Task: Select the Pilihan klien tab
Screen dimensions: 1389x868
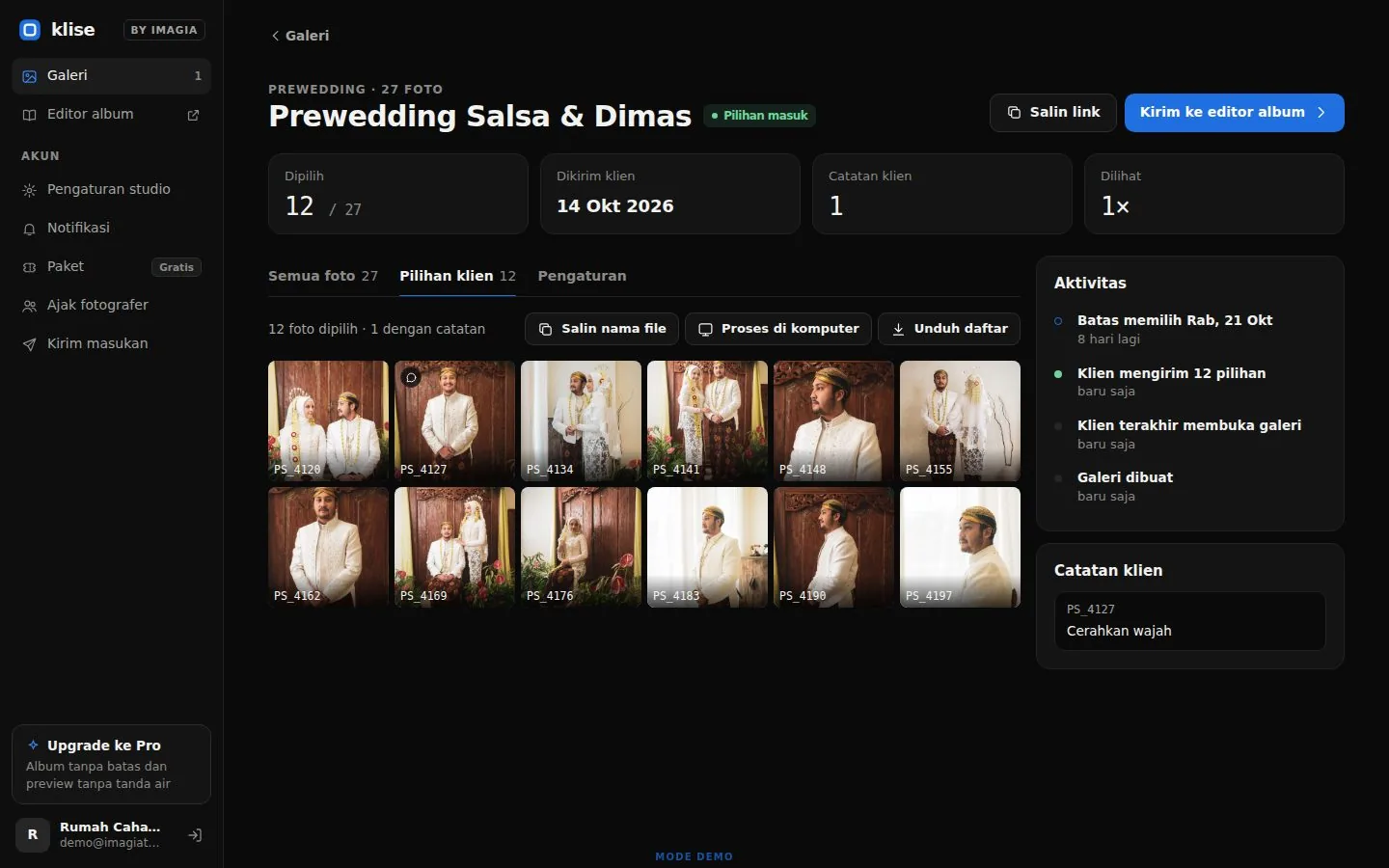Action: pyautogui.click(x=457, y=276)
